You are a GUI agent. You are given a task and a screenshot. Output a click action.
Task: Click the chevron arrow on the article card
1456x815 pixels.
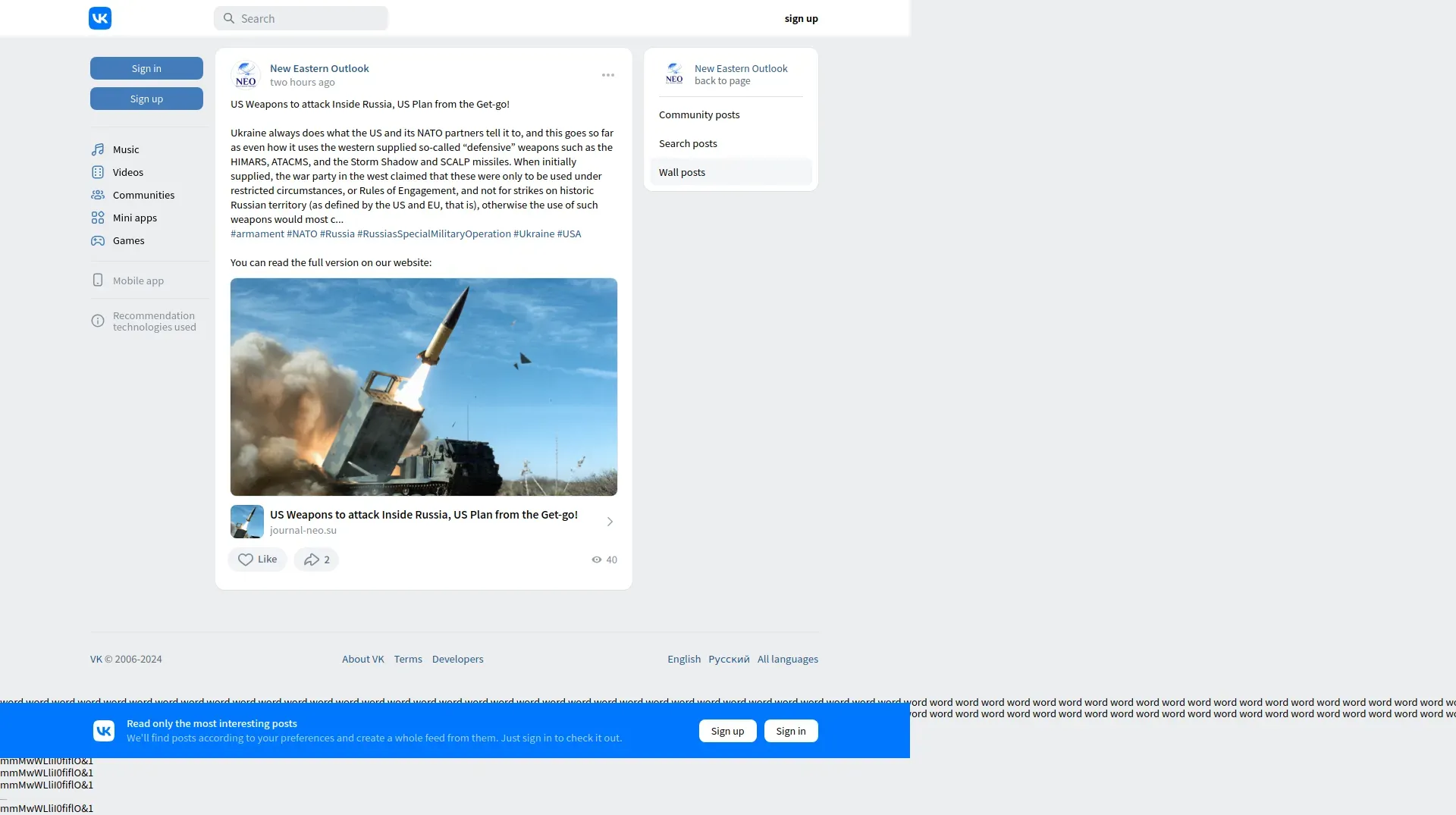tap(610, 522)
